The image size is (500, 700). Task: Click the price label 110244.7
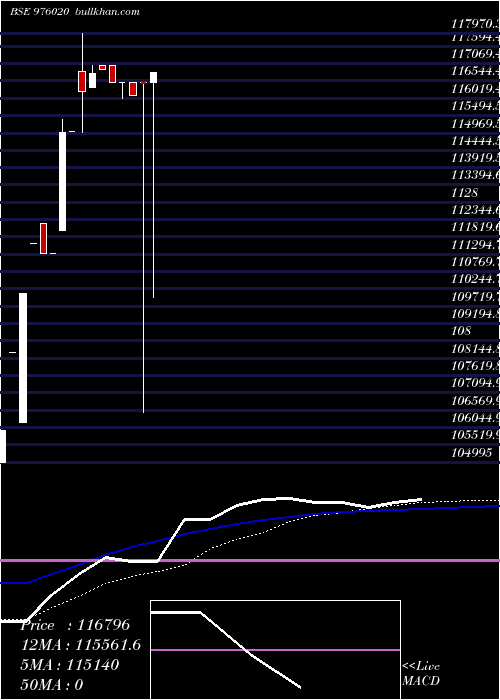pyautogui.click(x=475, y=279)
